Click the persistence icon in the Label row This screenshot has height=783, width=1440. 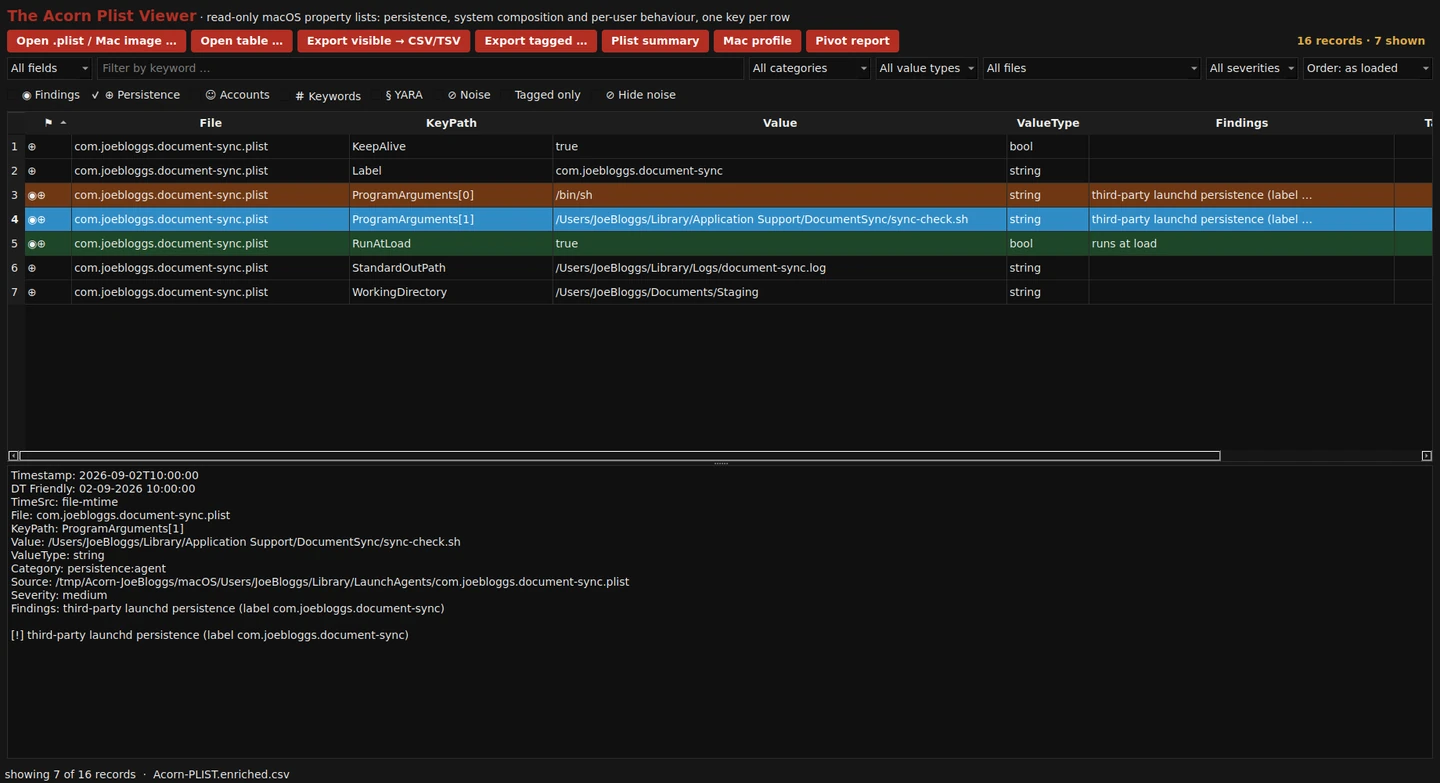(32, 171)
